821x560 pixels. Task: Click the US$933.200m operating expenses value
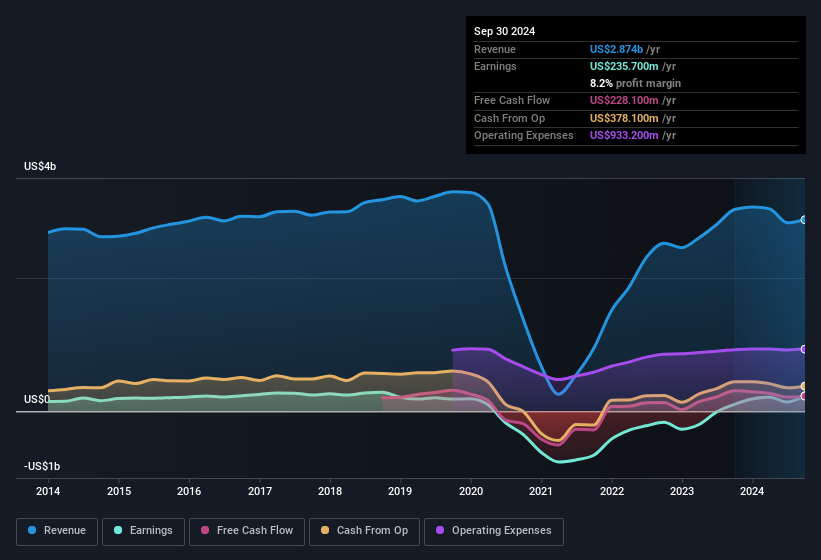pyautogui.click(x=624, y=136)
